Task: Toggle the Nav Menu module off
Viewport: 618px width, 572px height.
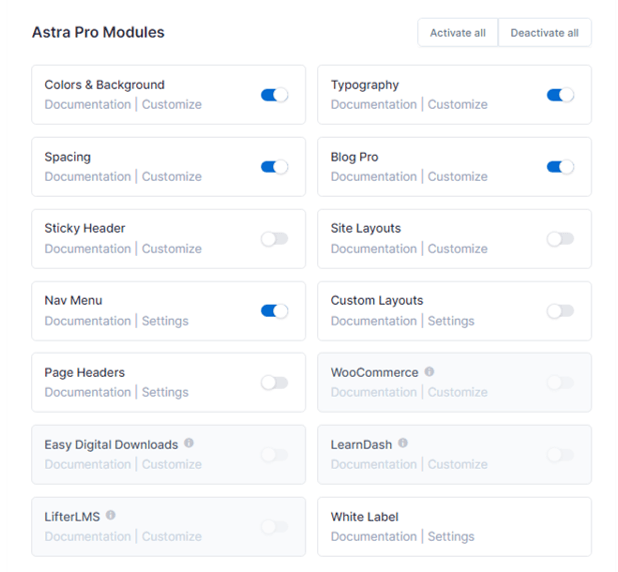Action: (275, 311)
